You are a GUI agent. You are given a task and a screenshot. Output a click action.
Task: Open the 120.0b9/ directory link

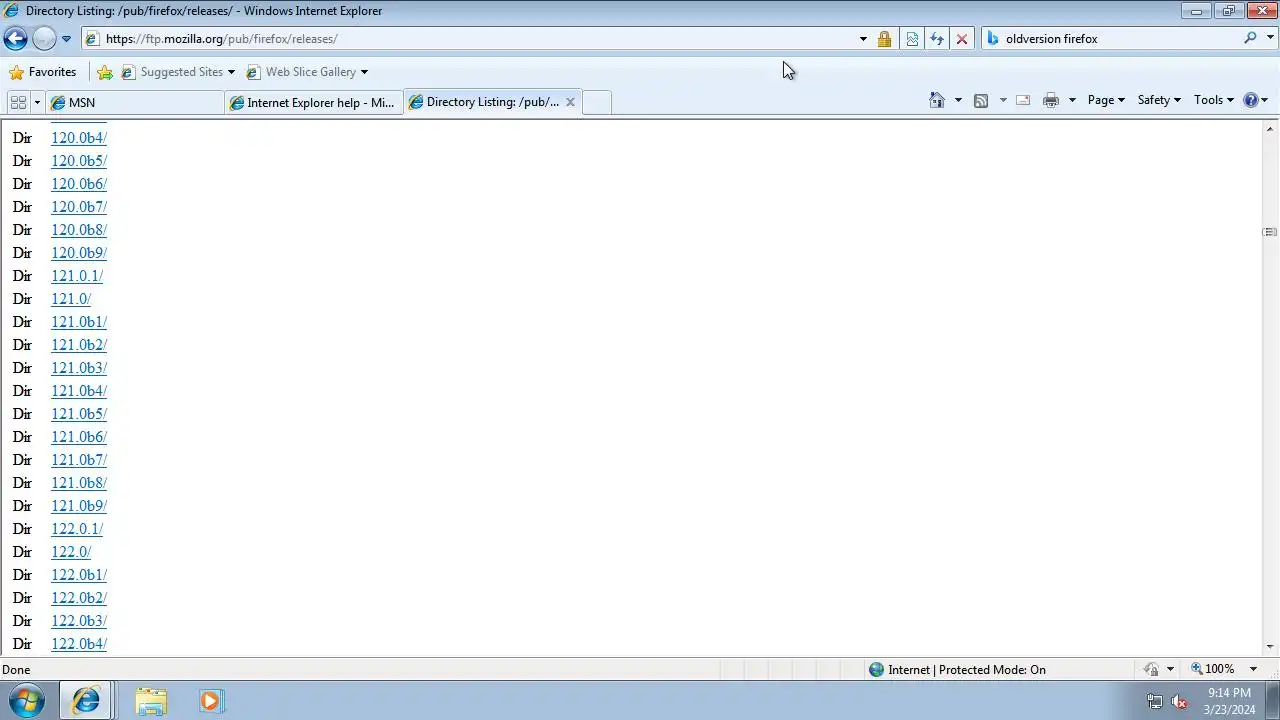tap(79, 253)
